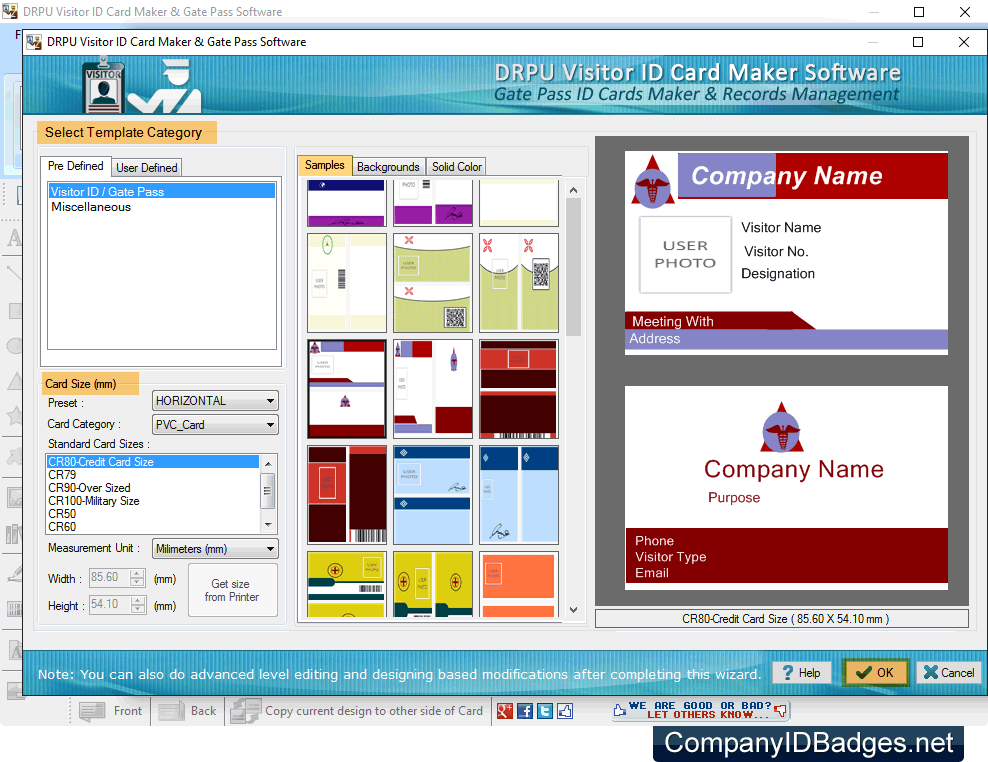Click the Front side button
The width and height of the screenshot is (988, 762).
[x=111, y=711]
